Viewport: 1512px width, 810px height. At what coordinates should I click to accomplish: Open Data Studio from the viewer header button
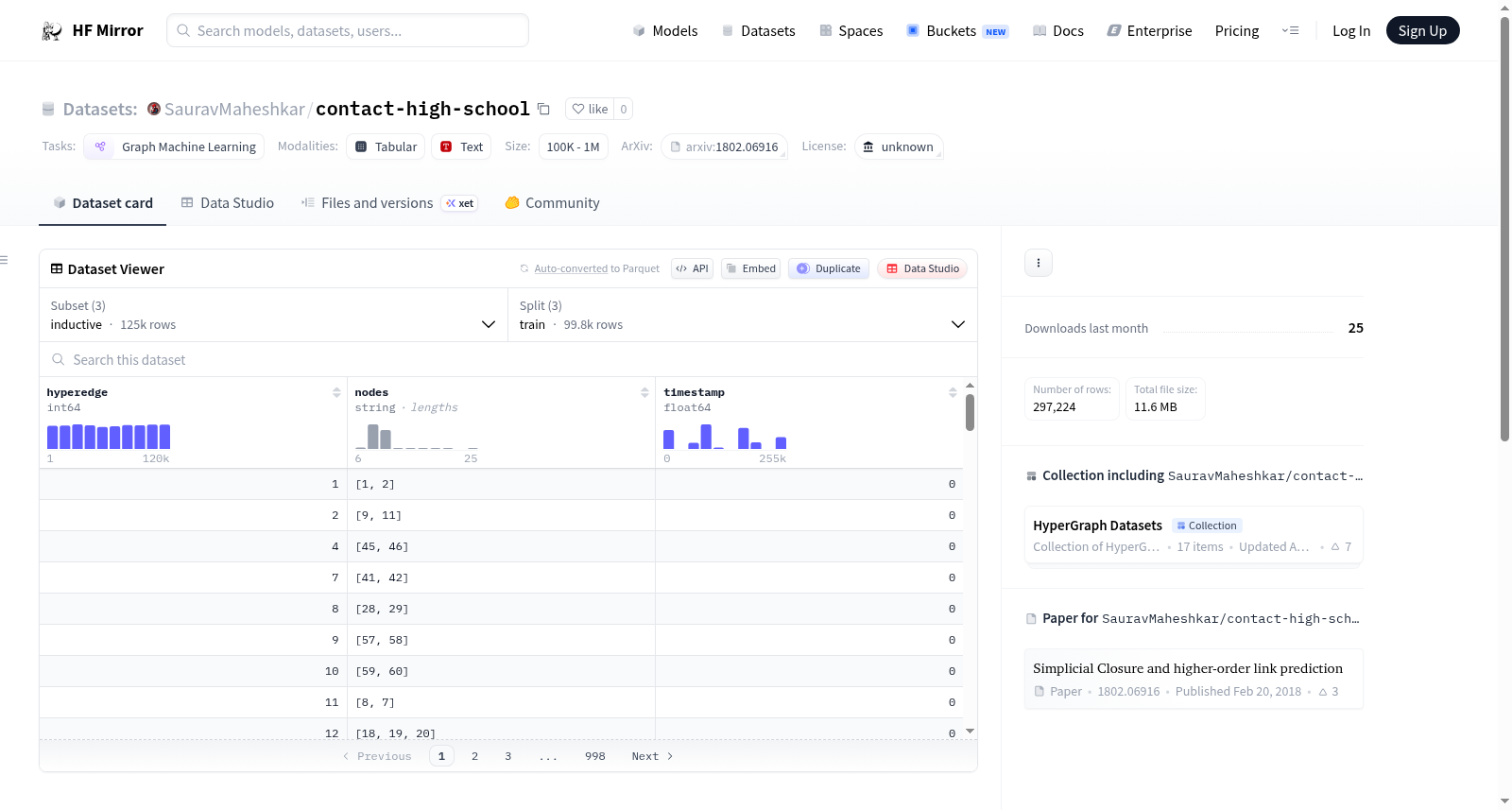tap(922, 268)
